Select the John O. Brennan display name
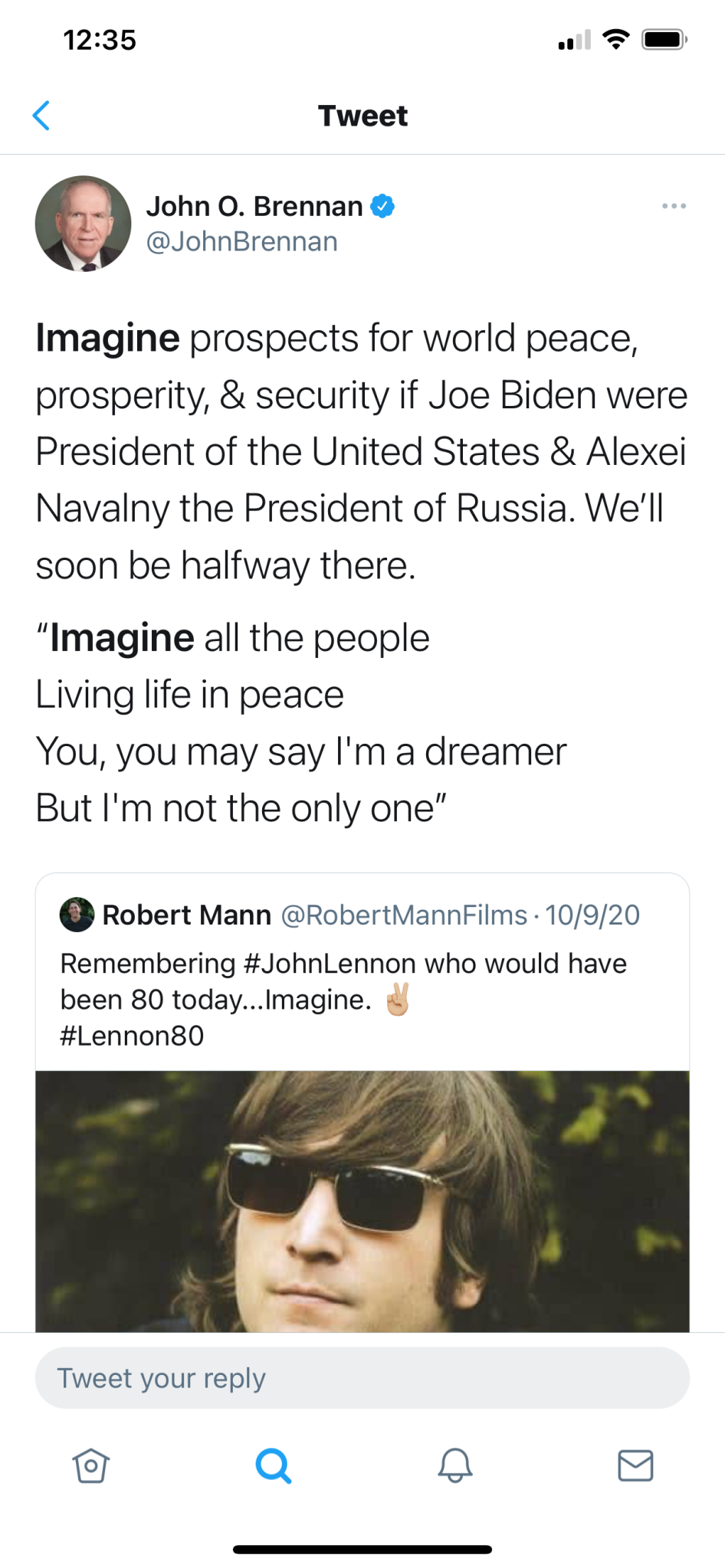 (x=254, y=206)
